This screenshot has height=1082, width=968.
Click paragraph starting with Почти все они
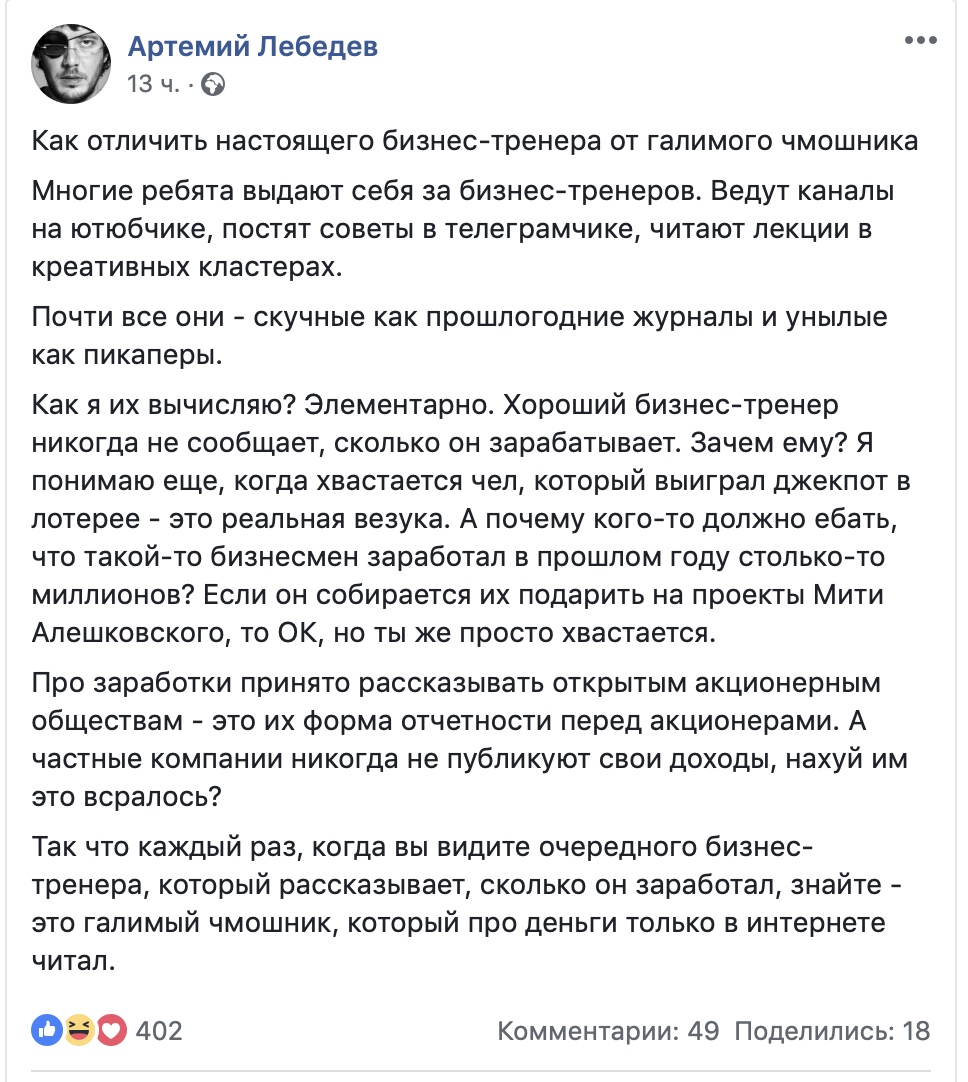(x=460, y=335)
